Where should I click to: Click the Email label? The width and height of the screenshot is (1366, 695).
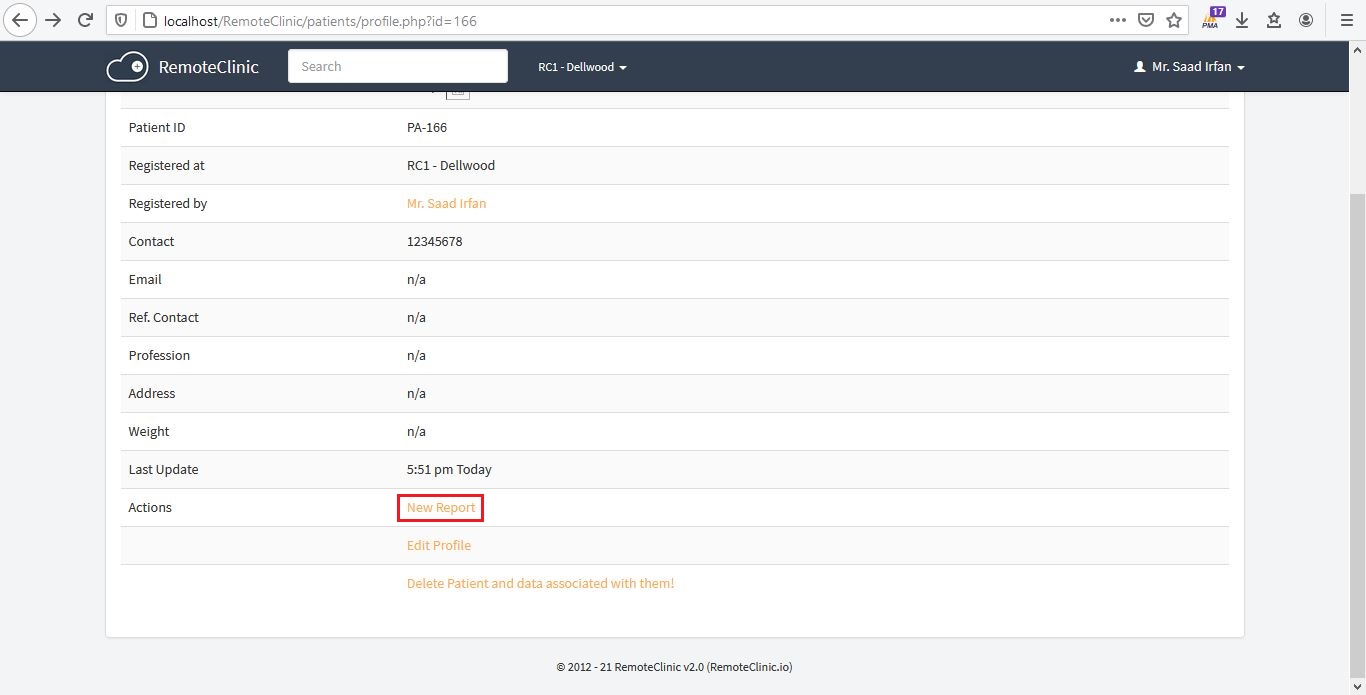(145, 280)
